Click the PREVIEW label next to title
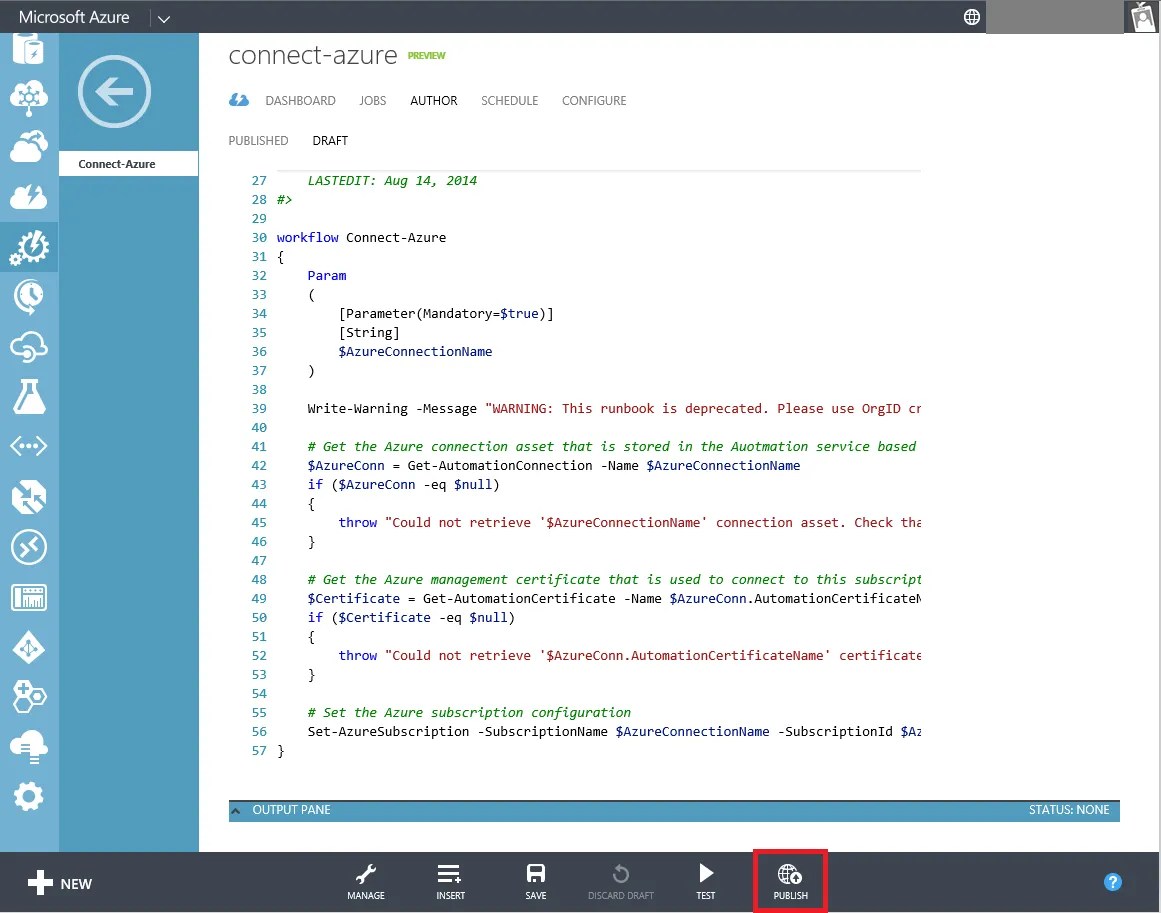 coord(426,56)
